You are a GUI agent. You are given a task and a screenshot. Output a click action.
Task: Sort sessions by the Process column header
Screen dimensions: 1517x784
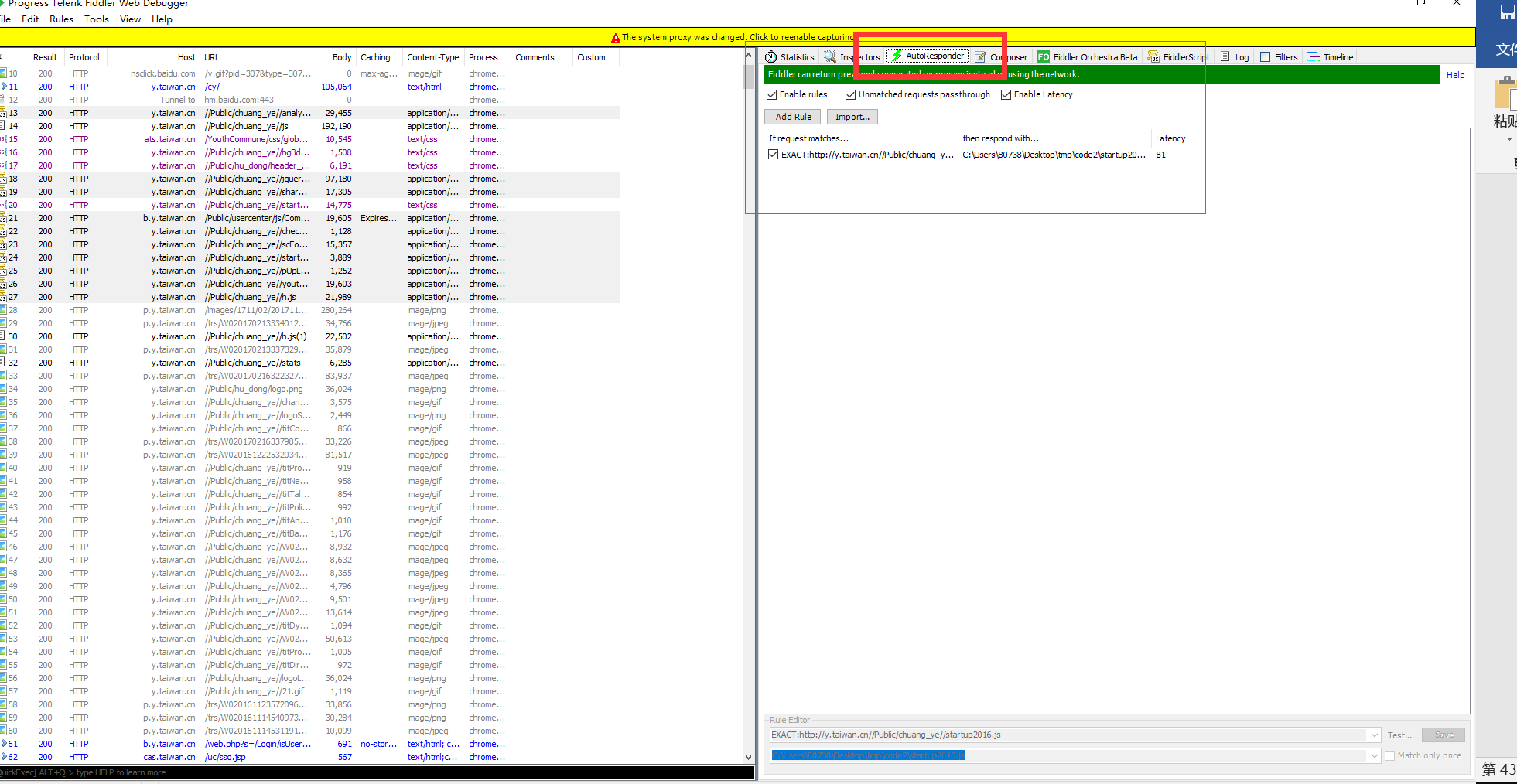tap(486, 57)
